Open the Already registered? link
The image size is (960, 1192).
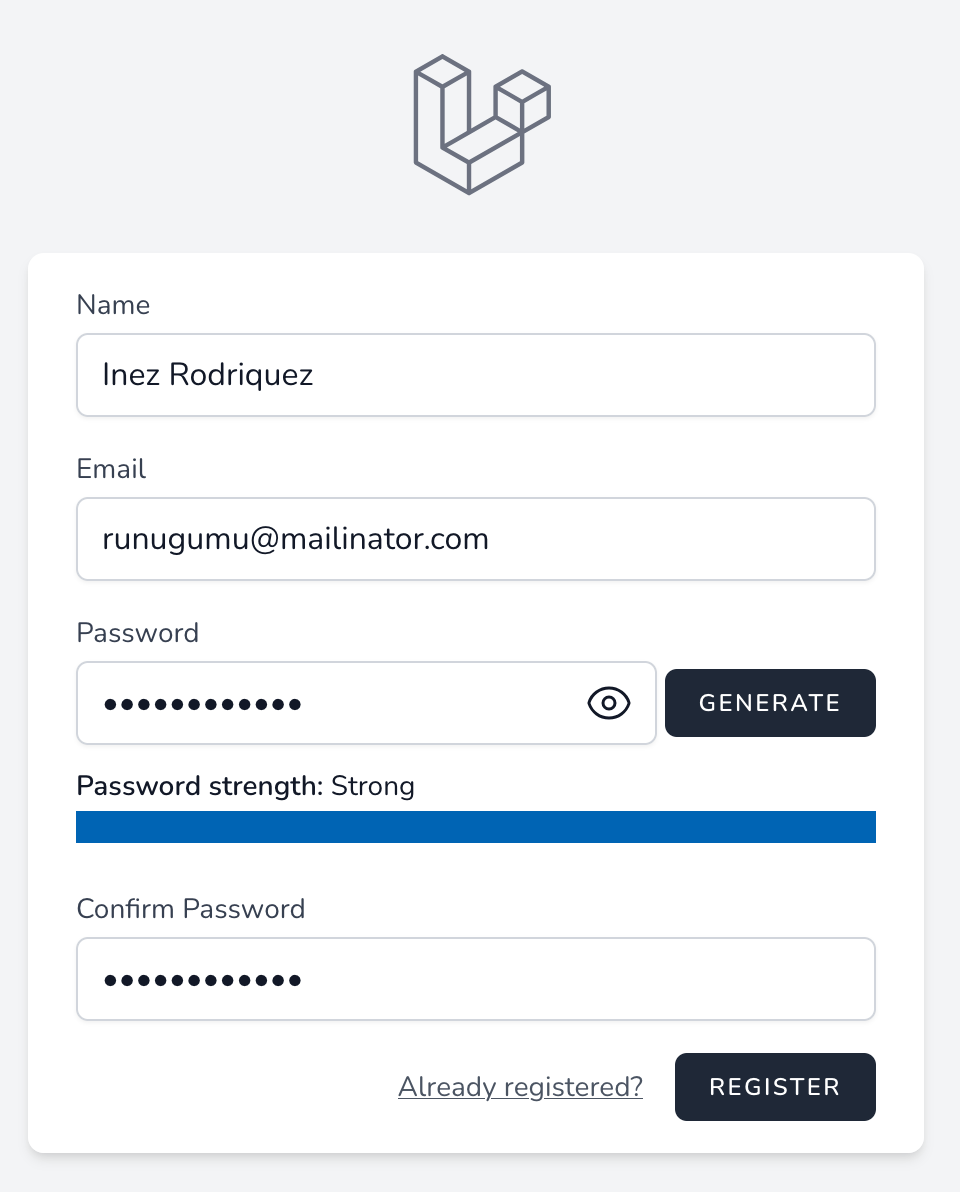click(x=520, y=1087)
